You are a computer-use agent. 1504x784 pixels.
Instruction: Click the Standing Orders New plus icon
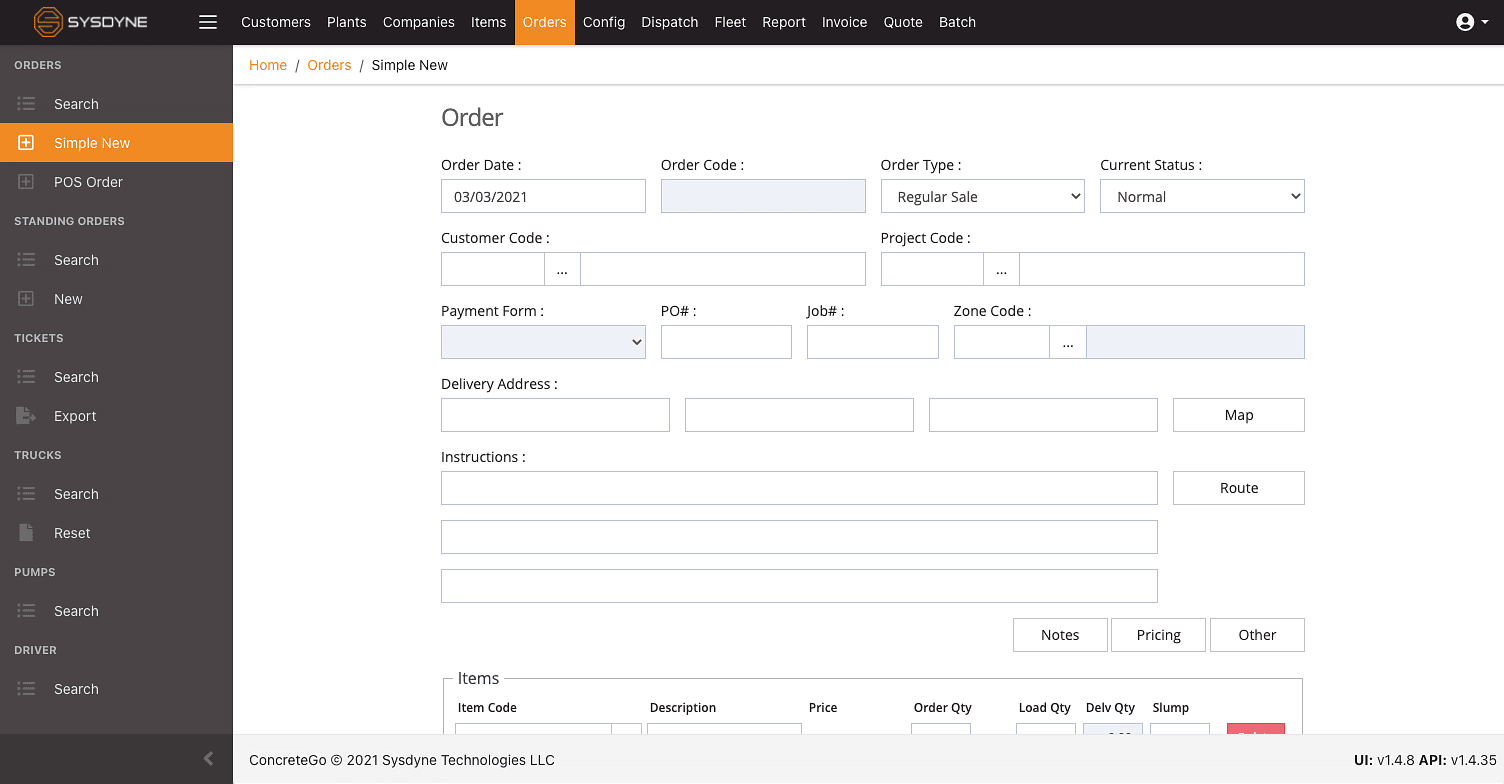tap(27, 299)
